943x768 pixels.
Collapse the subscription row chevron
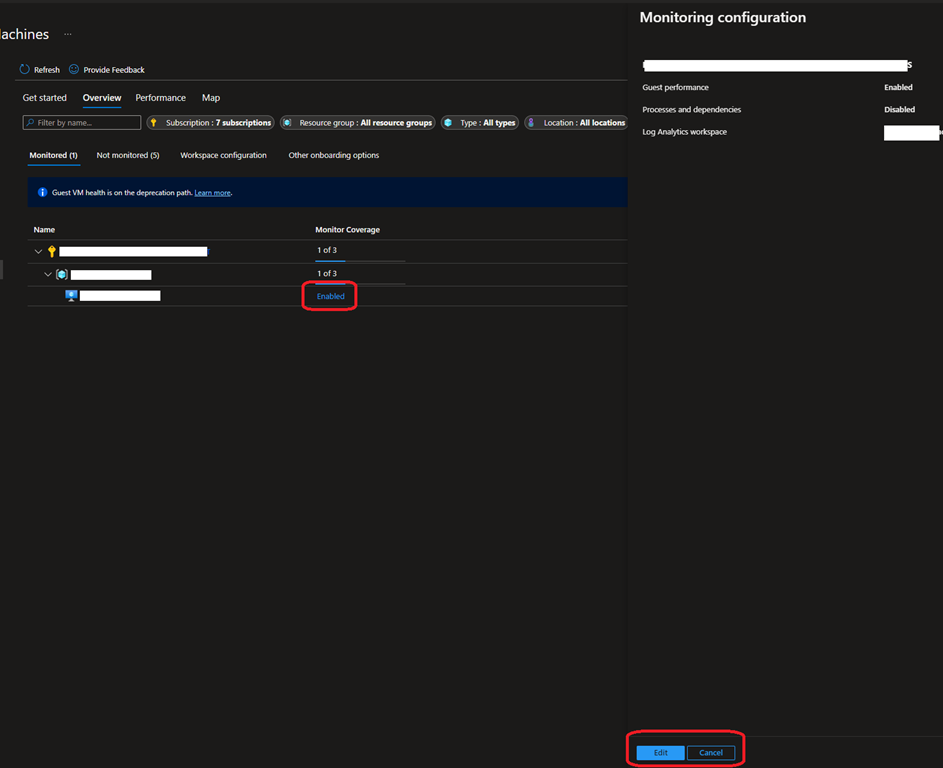39,251
